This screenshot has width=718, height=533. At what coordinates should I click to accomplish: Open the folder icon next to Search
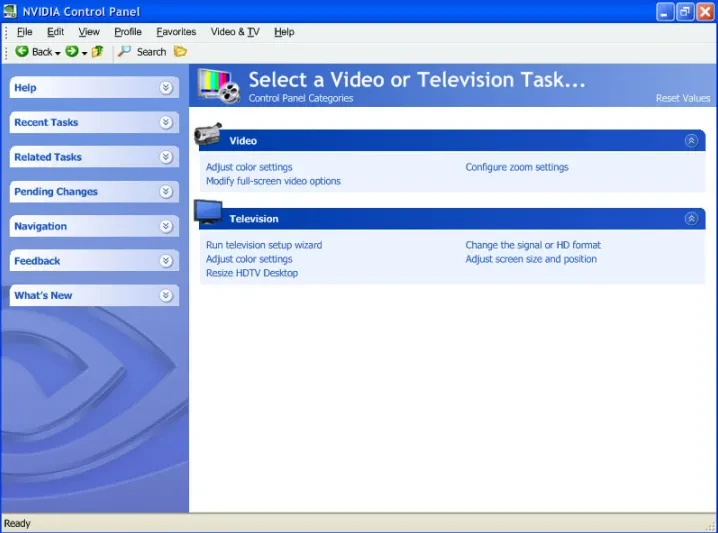pyautogui.click(x=180, y=51)
